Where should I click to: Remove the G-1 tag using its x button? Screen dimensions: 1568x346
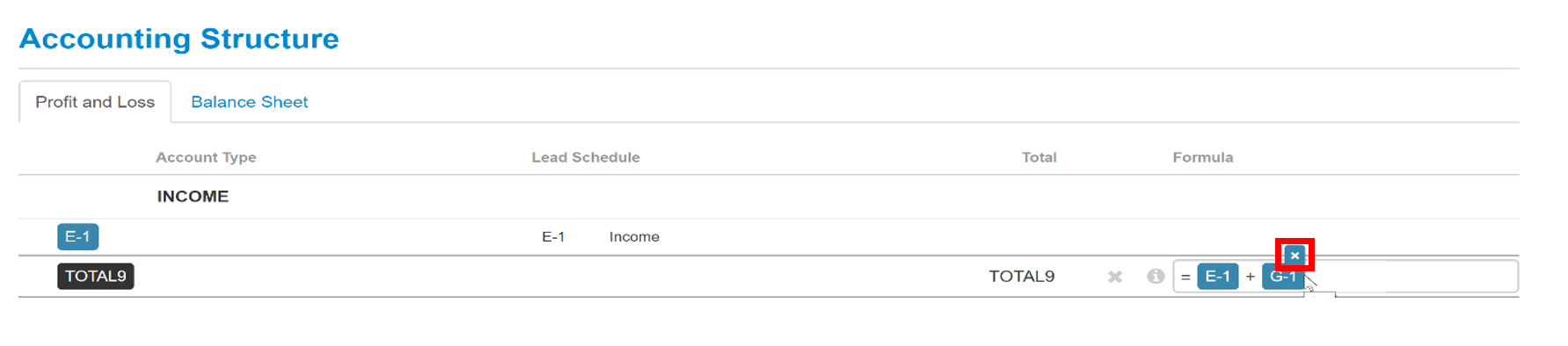1295,256
